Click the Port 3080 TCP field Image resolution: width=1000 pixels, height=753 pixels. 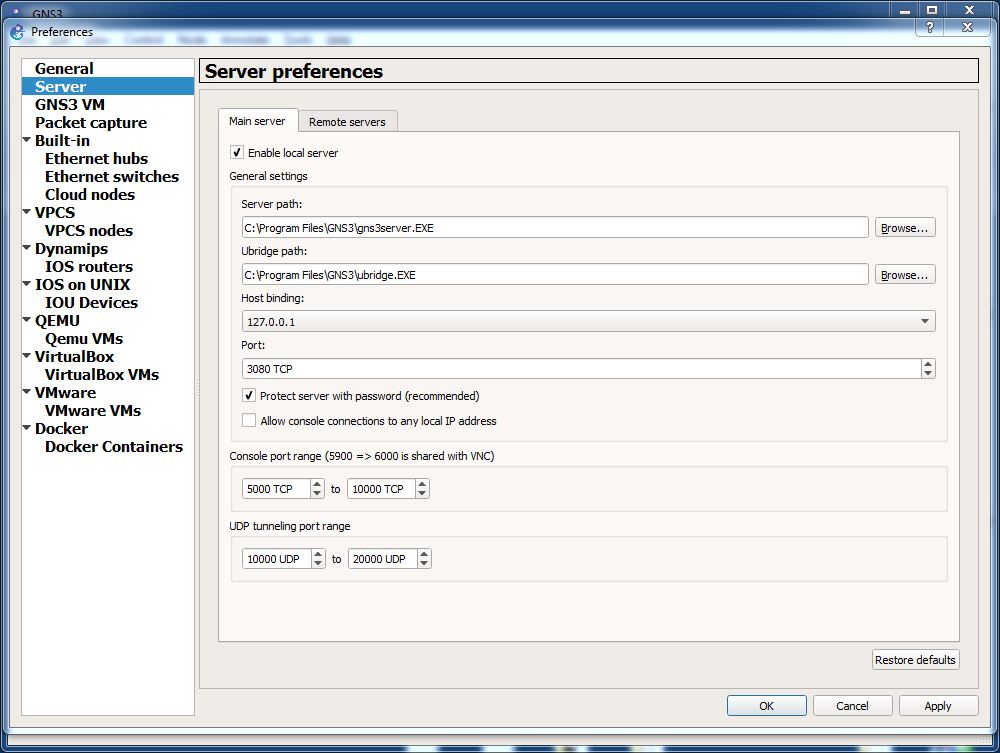(x=581, y=369)
